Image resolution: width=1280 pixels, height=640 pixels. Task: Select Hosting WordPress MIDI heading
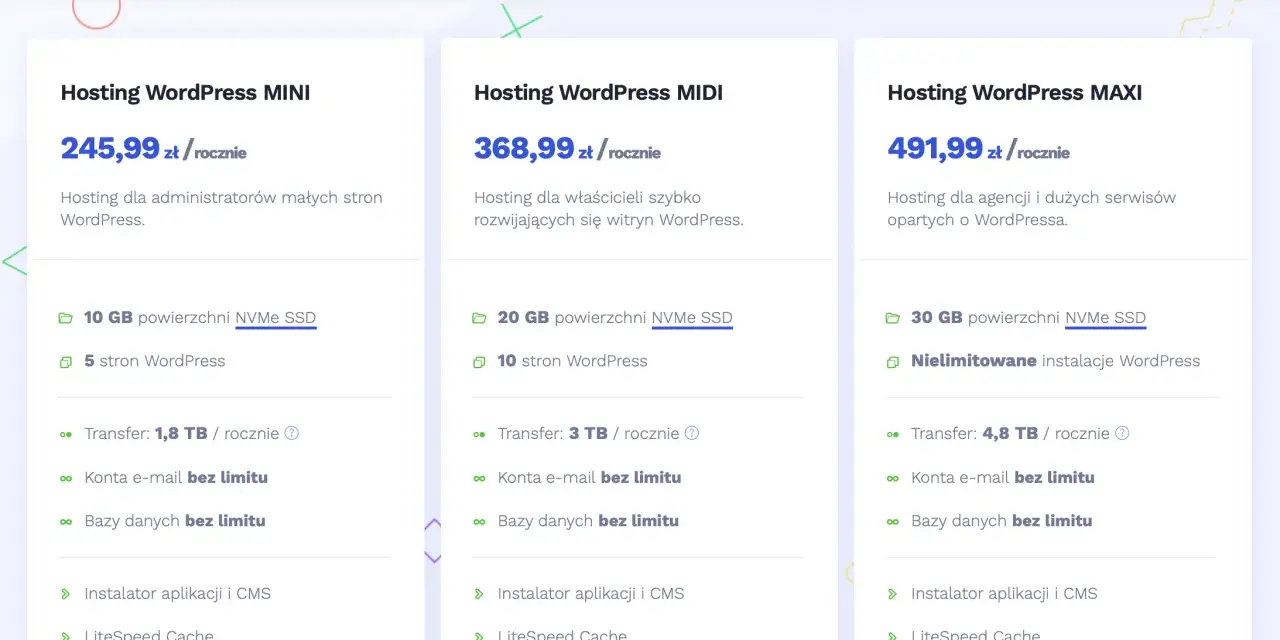pyautogui.click(x=598, y=93)
